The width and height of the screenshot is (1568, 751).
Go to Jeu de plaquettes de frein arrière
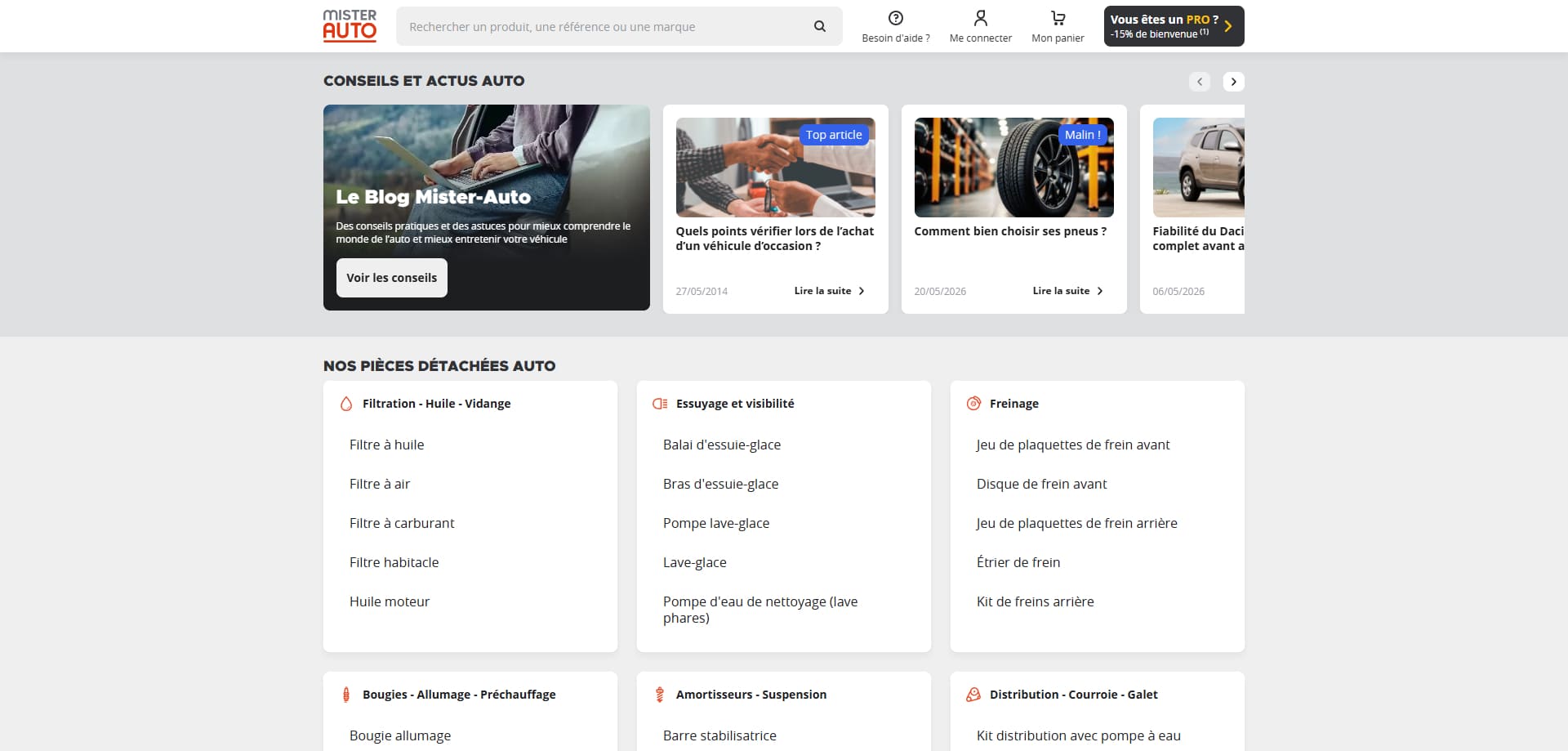pyautogui.click(x=1077, y=523)
